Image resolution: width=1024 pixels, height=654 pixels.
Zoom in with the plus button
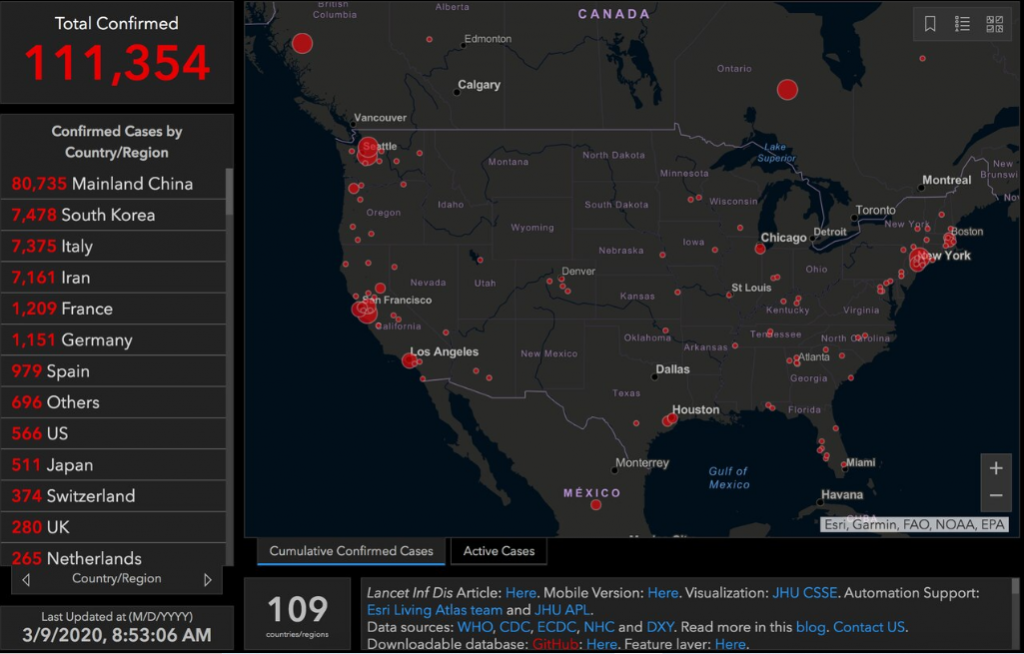click(x=995, y=468)
